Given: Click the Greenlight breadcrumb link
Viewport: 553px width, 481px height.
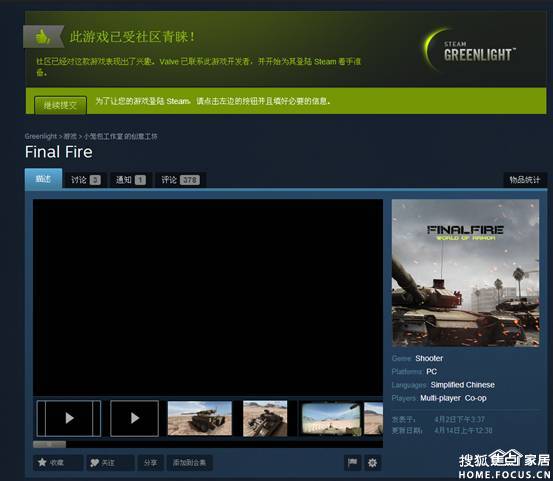Looking at the screenshot, I should [41, 136].
